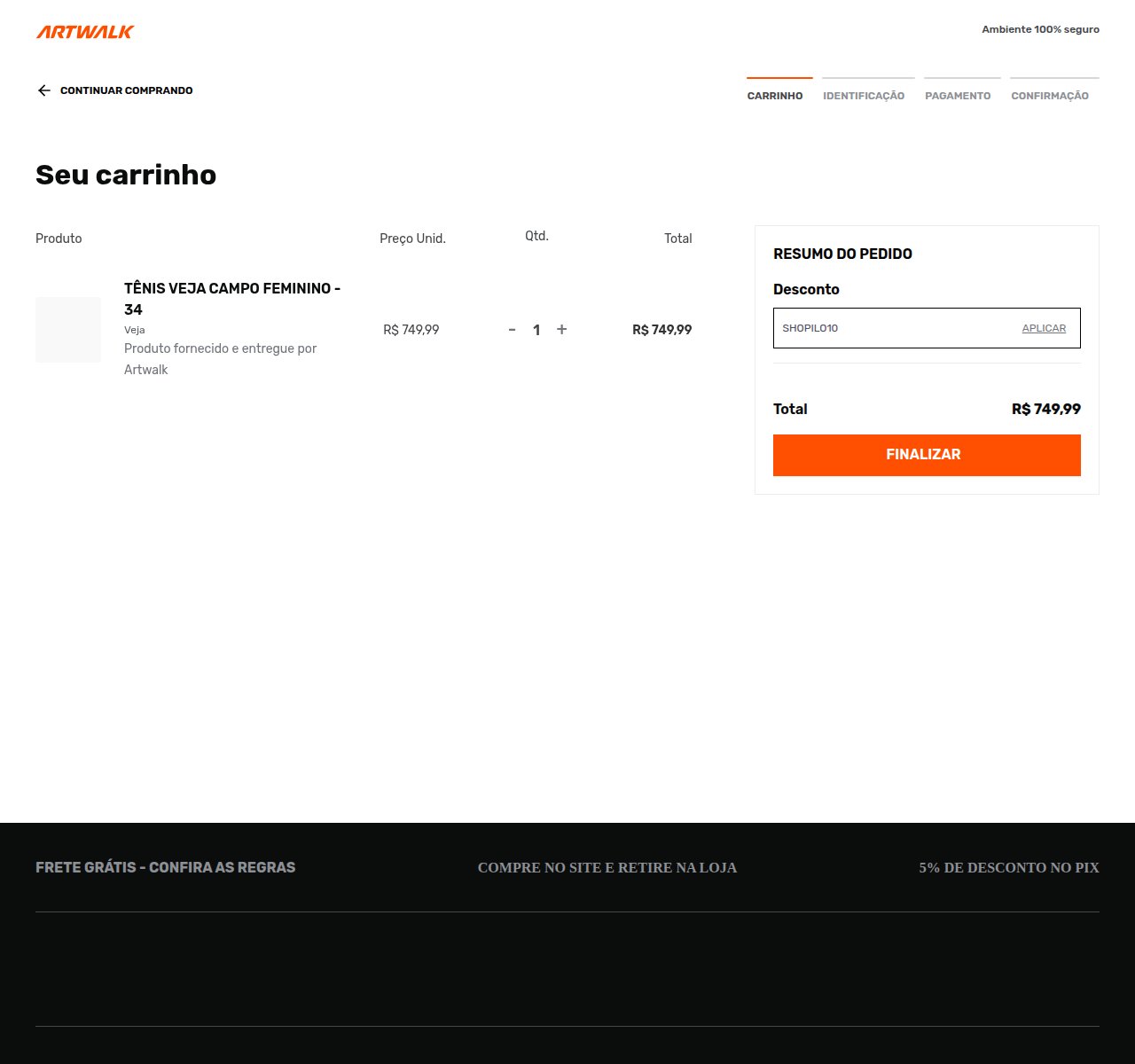Click 5% de desconto no Pix
Screen dimensions: 1135x1064
1009,868
